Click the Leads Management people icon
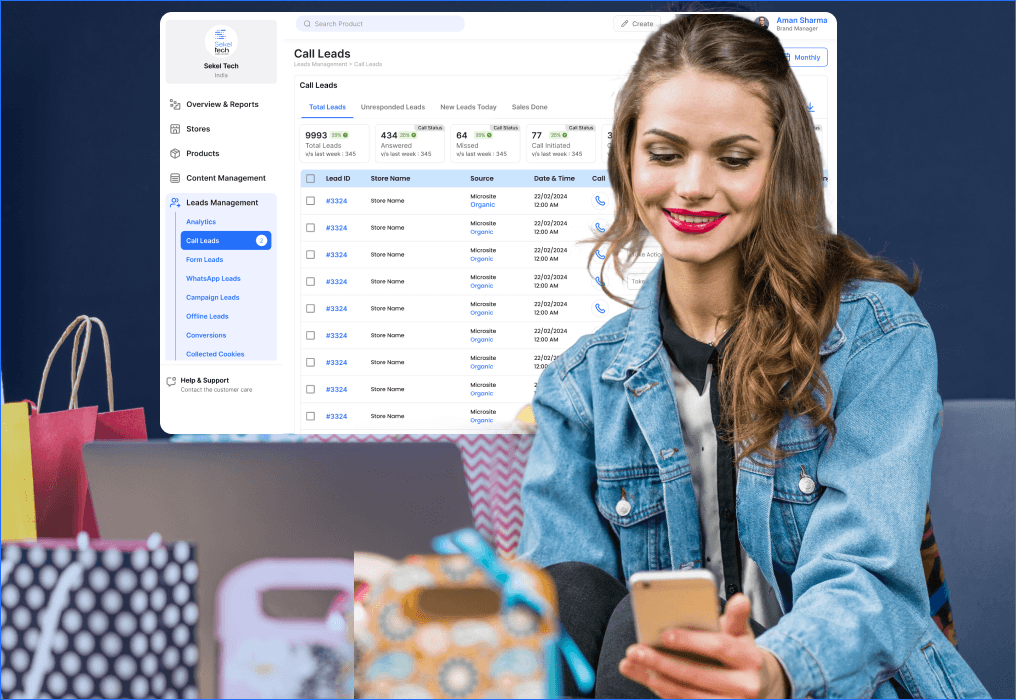 pyautogui.click(x=175, y=203)
